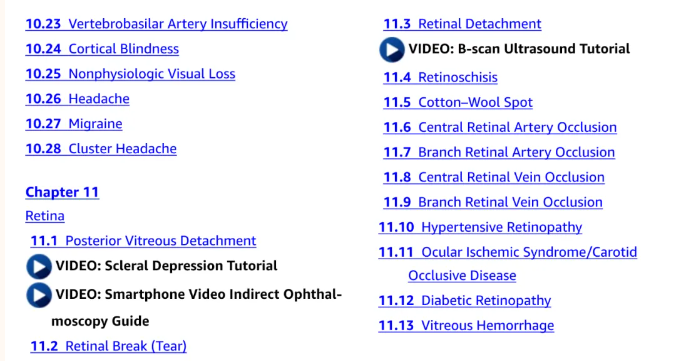Open 11.6 Central Retinal Artery Occlusion
The height and width of the screenshot is (361, 680).
[x=500, y=128]
